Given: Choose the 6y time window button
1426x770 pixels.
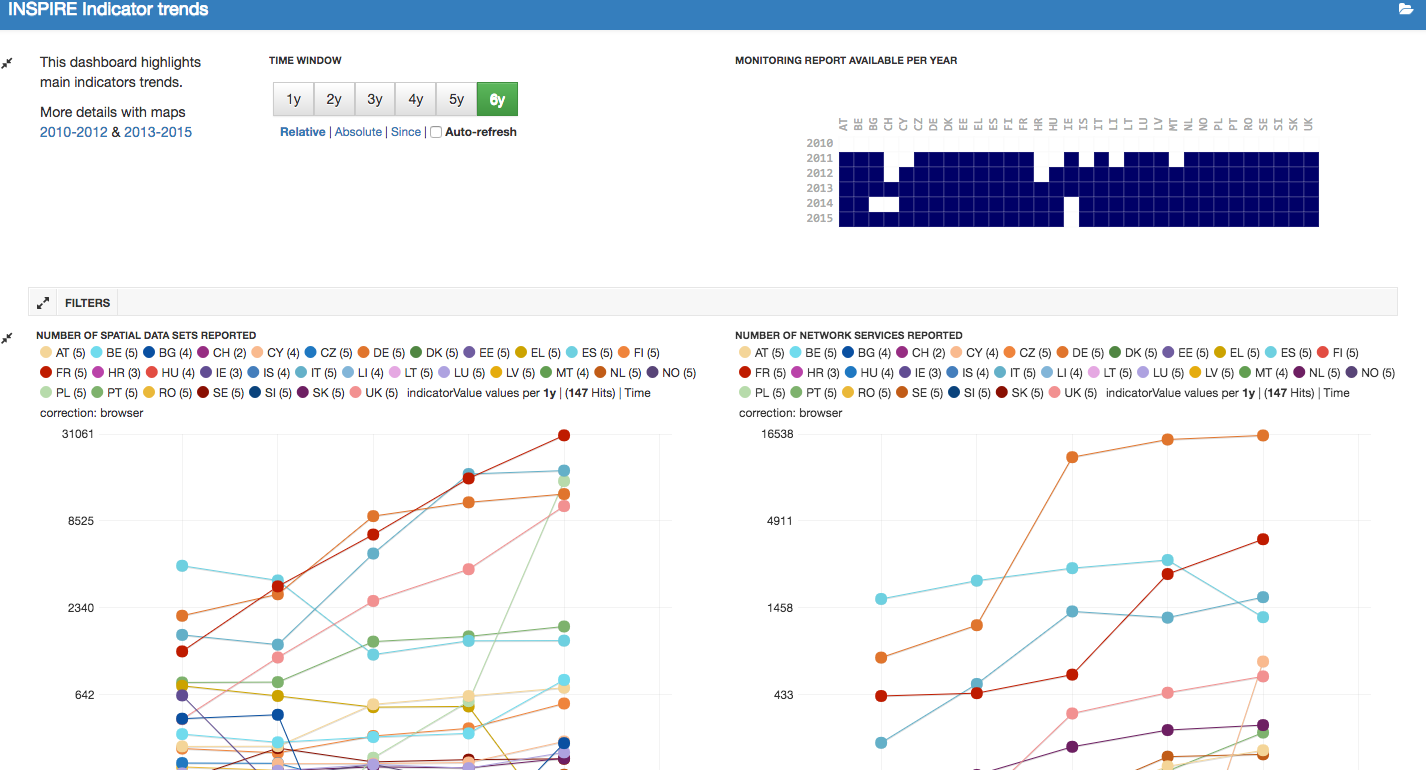Looking at the screenshot, I should pos(497,99).
